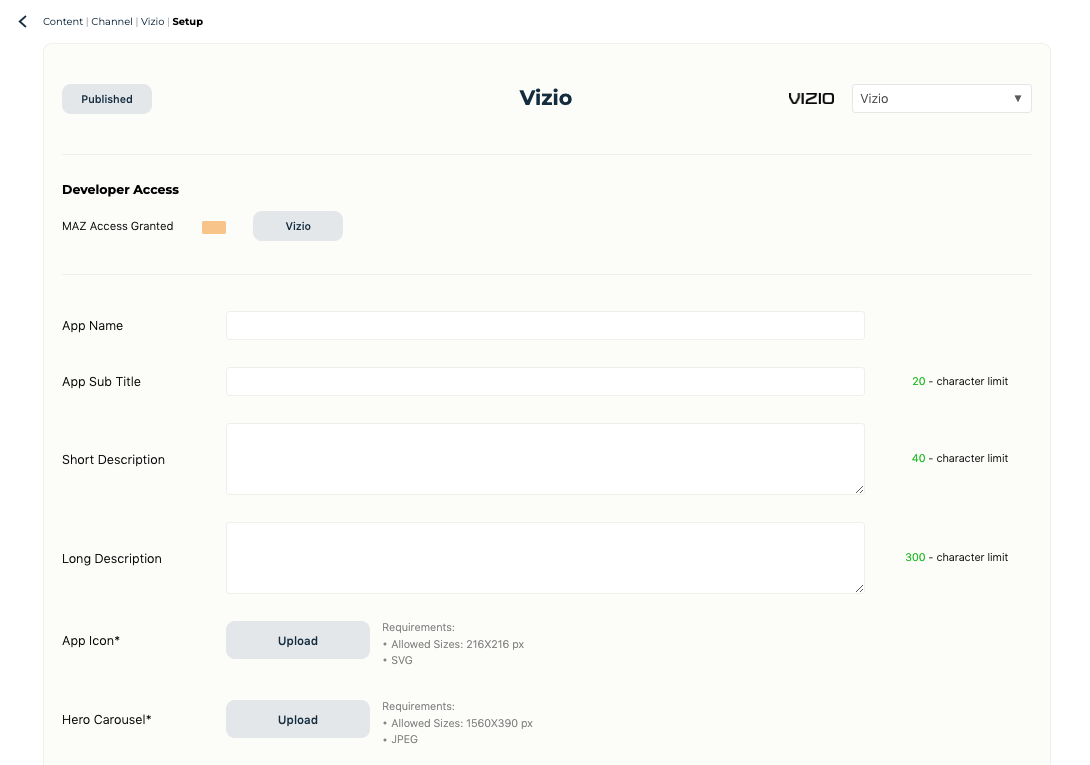Click the Vizio developer access button
The height and width of the screenshot is (765, 1090).
point(298,226)
